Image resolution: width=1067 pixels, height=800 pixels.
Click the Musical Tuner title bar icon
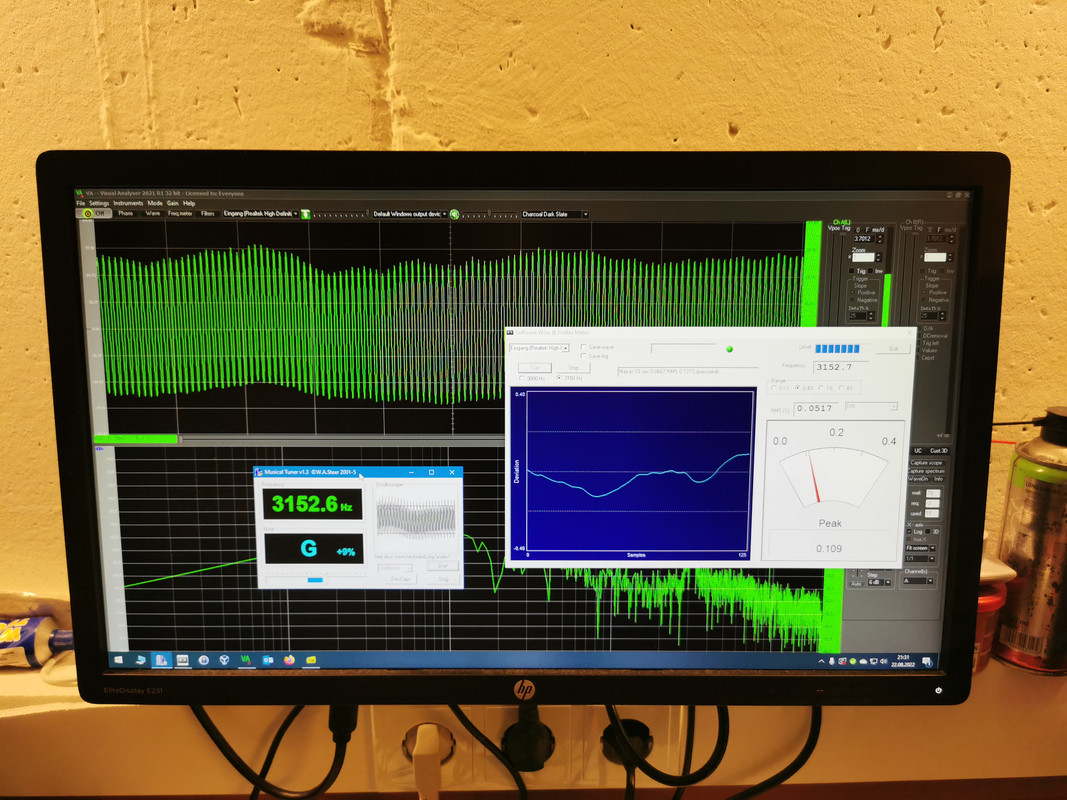[x=259, y=472]
